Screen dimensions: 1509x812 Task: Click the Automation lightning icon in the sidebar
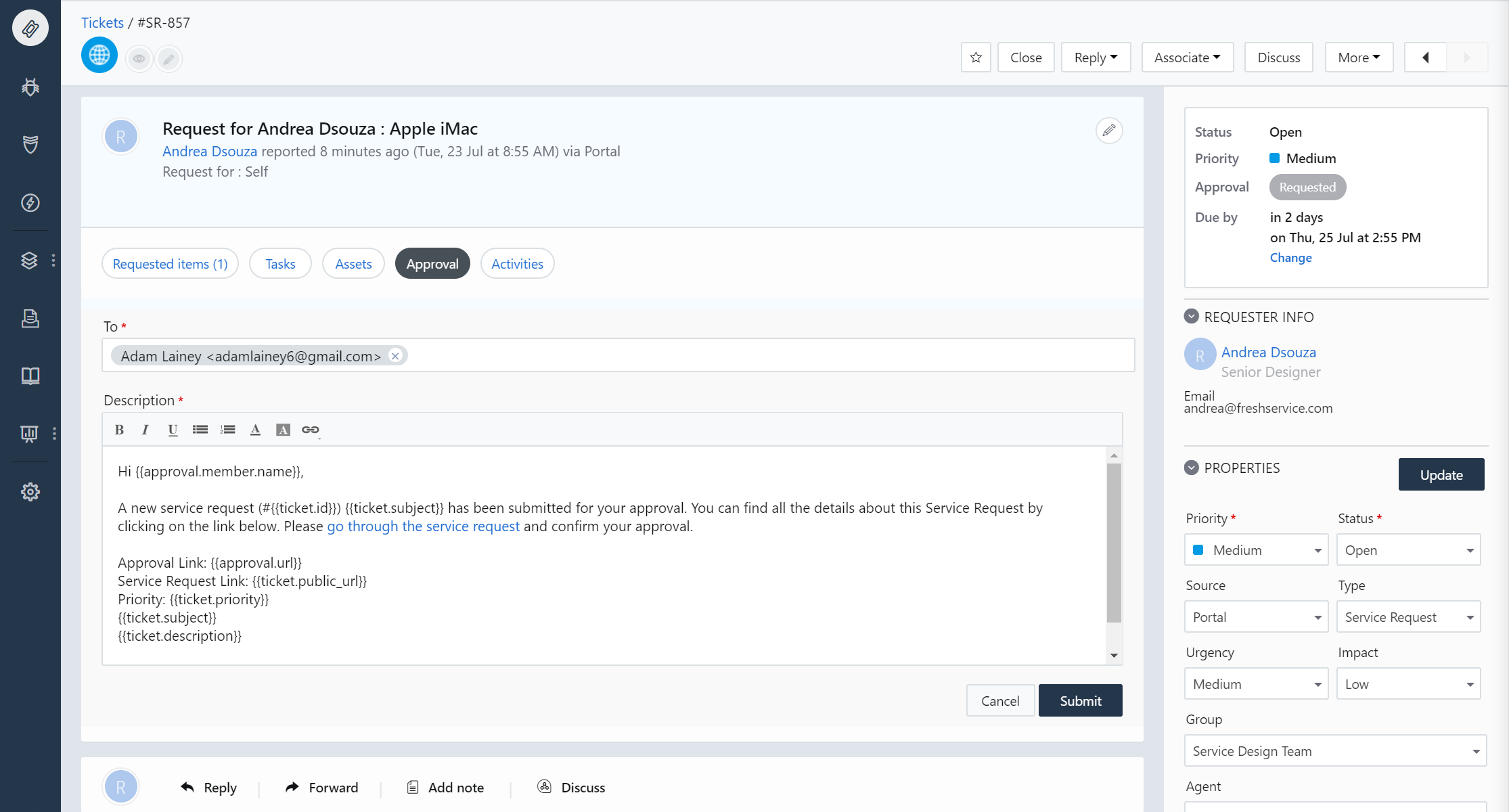point(30,202)
